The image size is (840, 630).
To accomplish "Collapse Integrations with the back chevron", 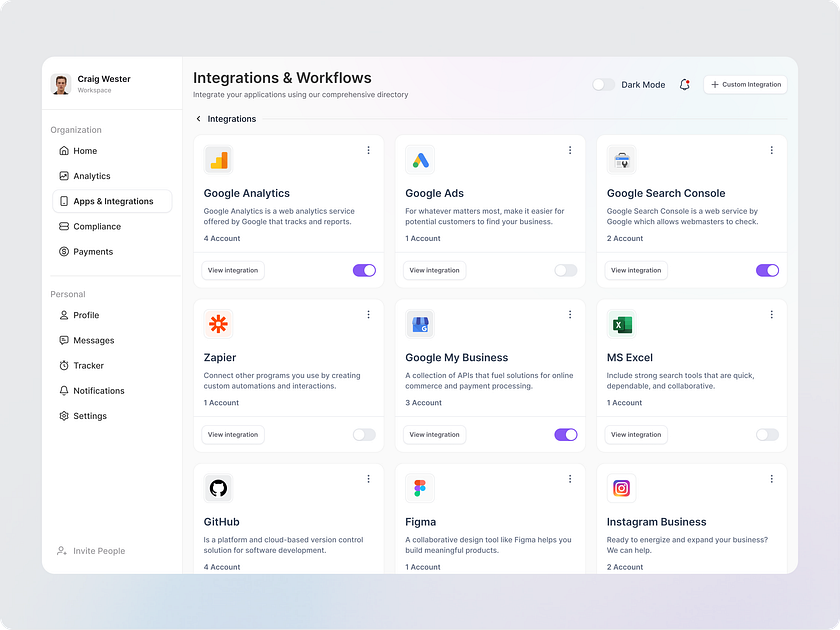I will (197, 118).
